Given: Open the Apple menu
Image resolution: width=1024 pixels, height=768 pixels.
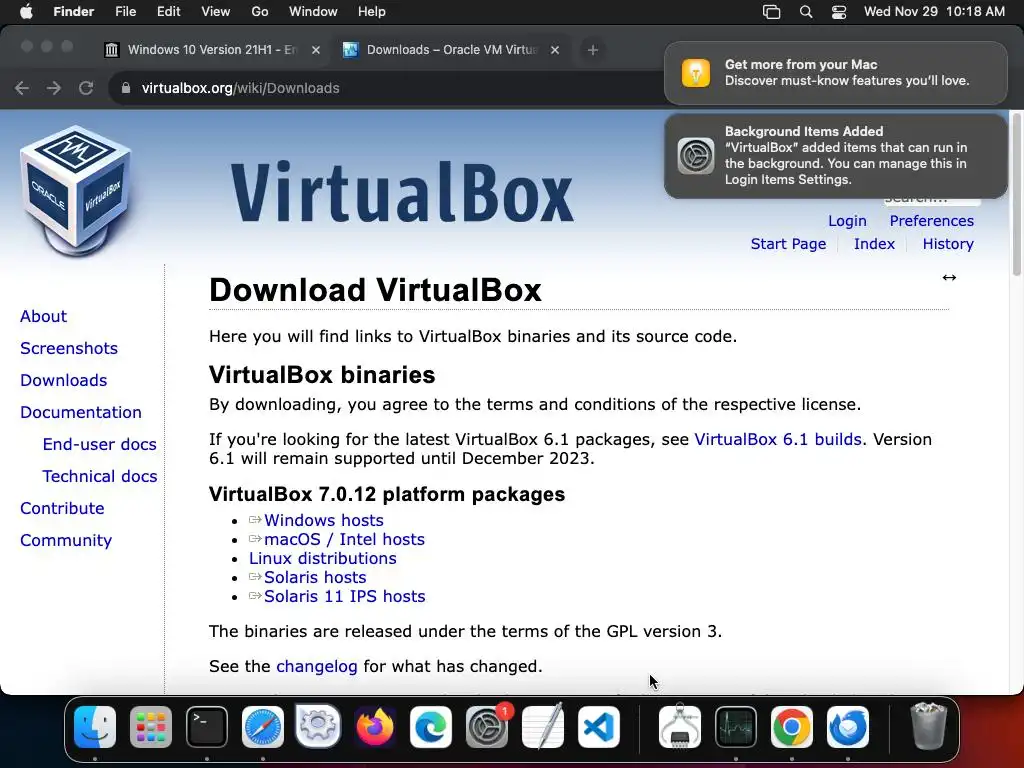Looking at the screenshot, I should 26,12.
